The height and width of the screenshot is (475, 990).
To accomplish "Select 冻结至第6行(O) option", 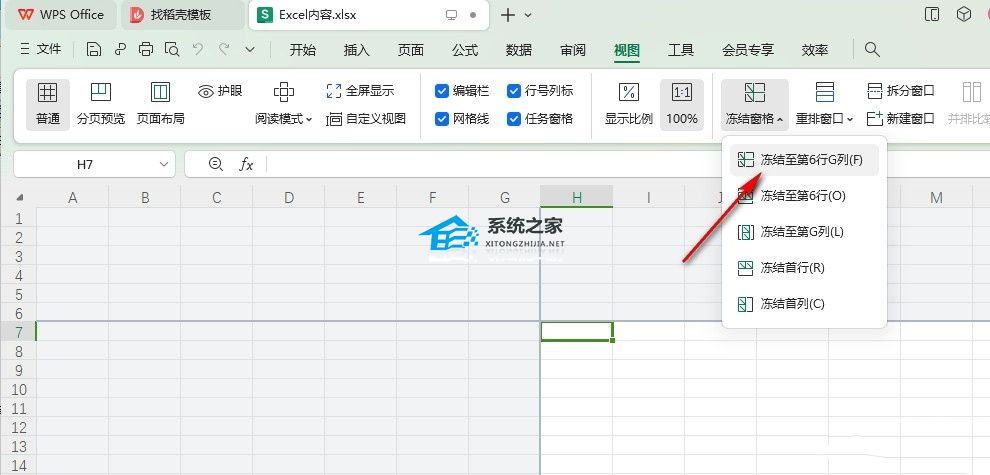I will point(804,196).
